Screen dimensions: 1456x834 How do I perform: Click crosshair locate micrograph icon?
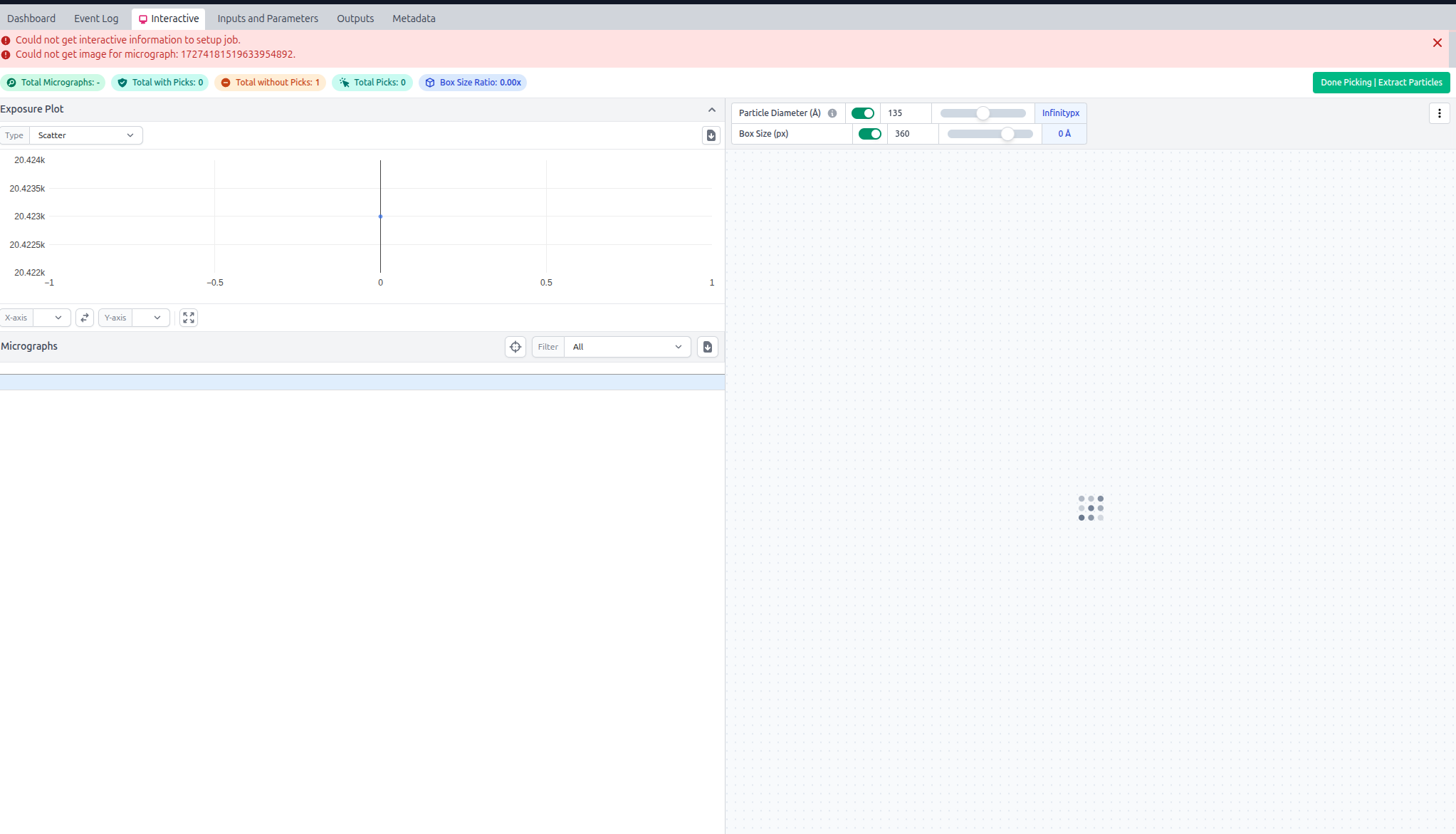point(515,347)
